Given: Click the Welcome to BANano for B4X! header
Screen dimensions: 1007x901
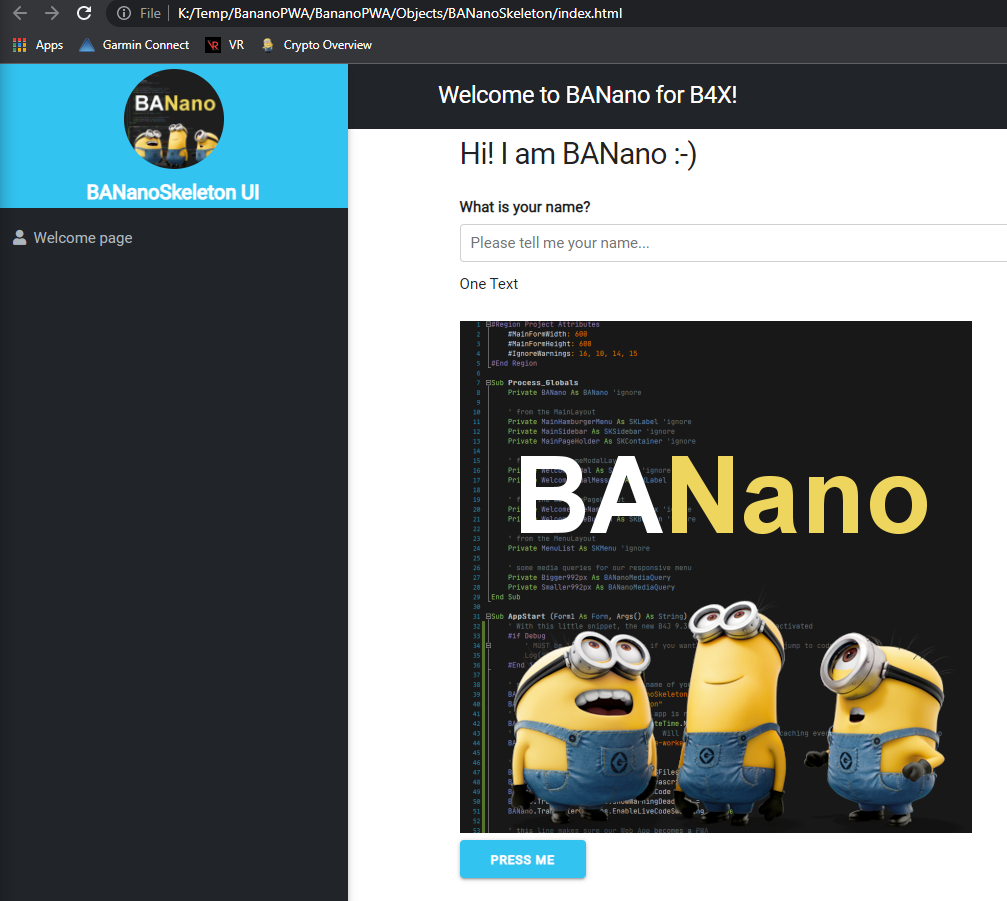Looking at the screenshot, I should (x=588, y=95).
